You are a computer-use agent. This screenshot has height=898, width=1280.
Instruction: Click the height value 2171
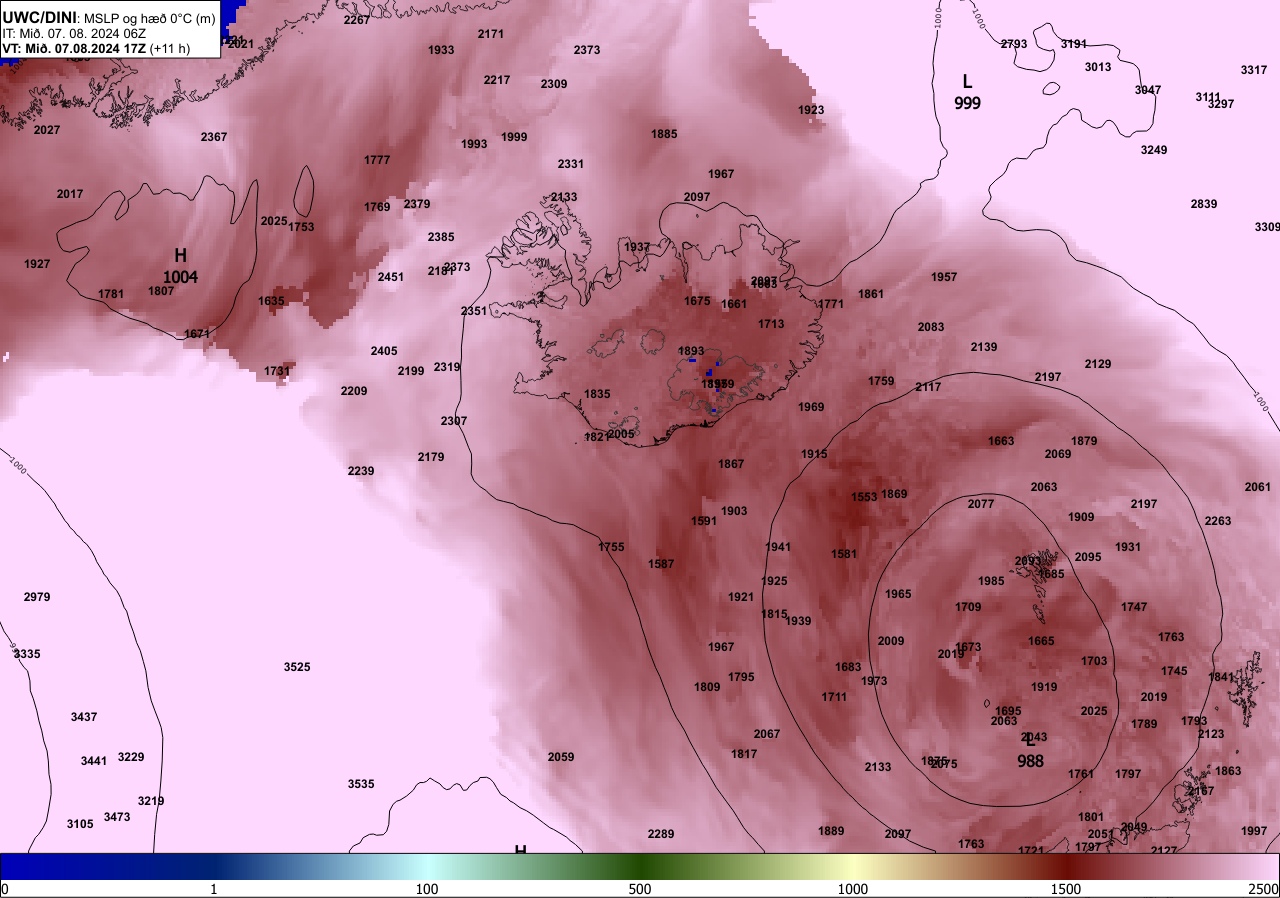coord(491,34)
